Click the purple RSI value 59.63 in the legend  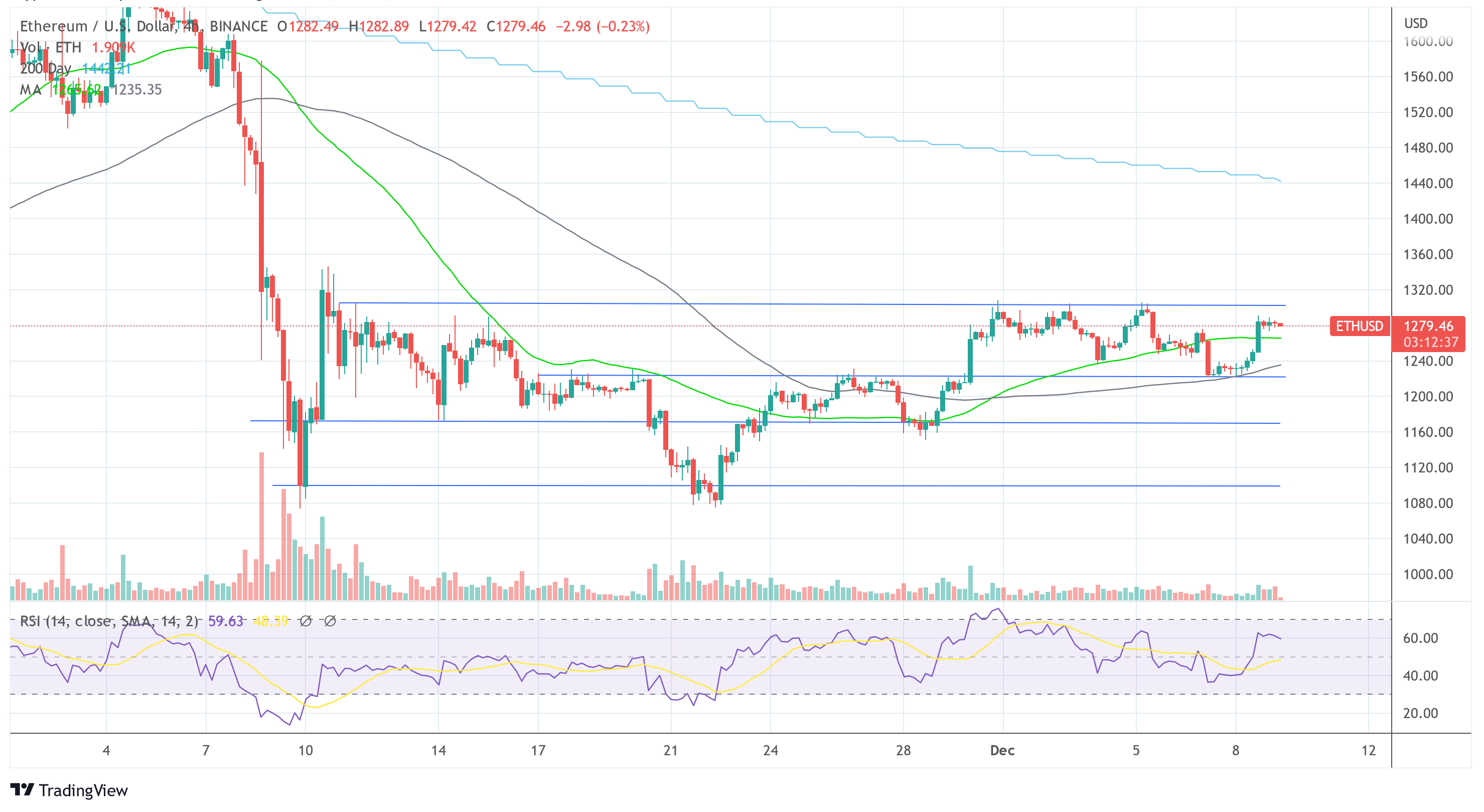(226, 622)
